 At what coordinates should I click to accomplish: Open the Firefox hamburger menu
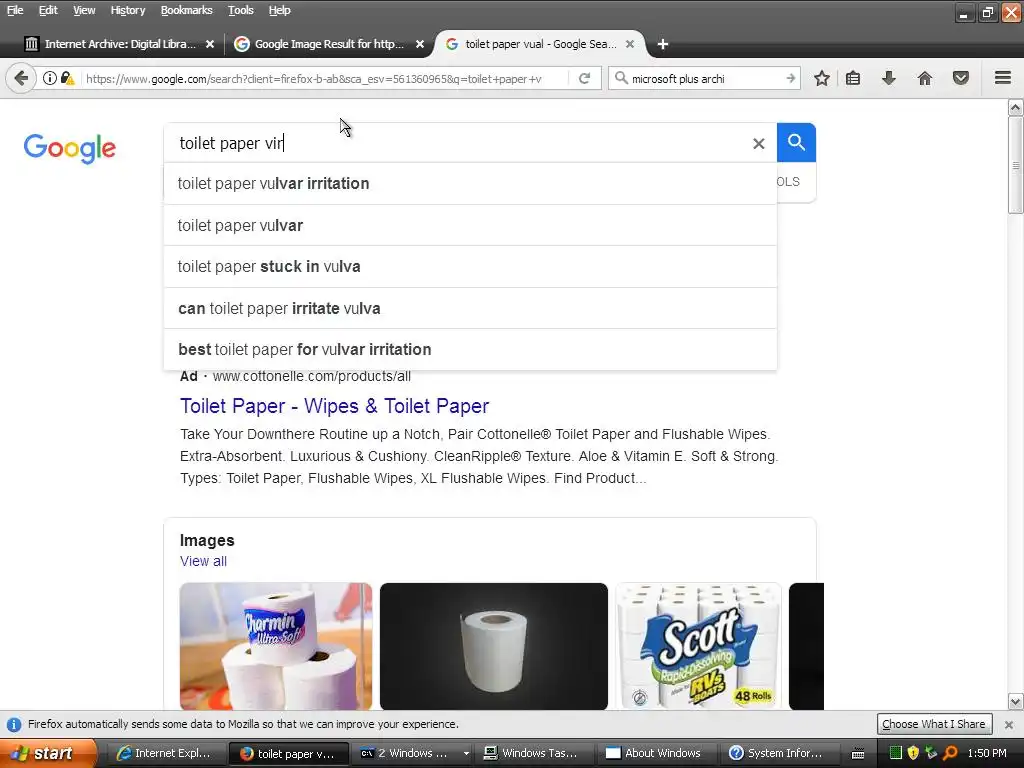1003,78
